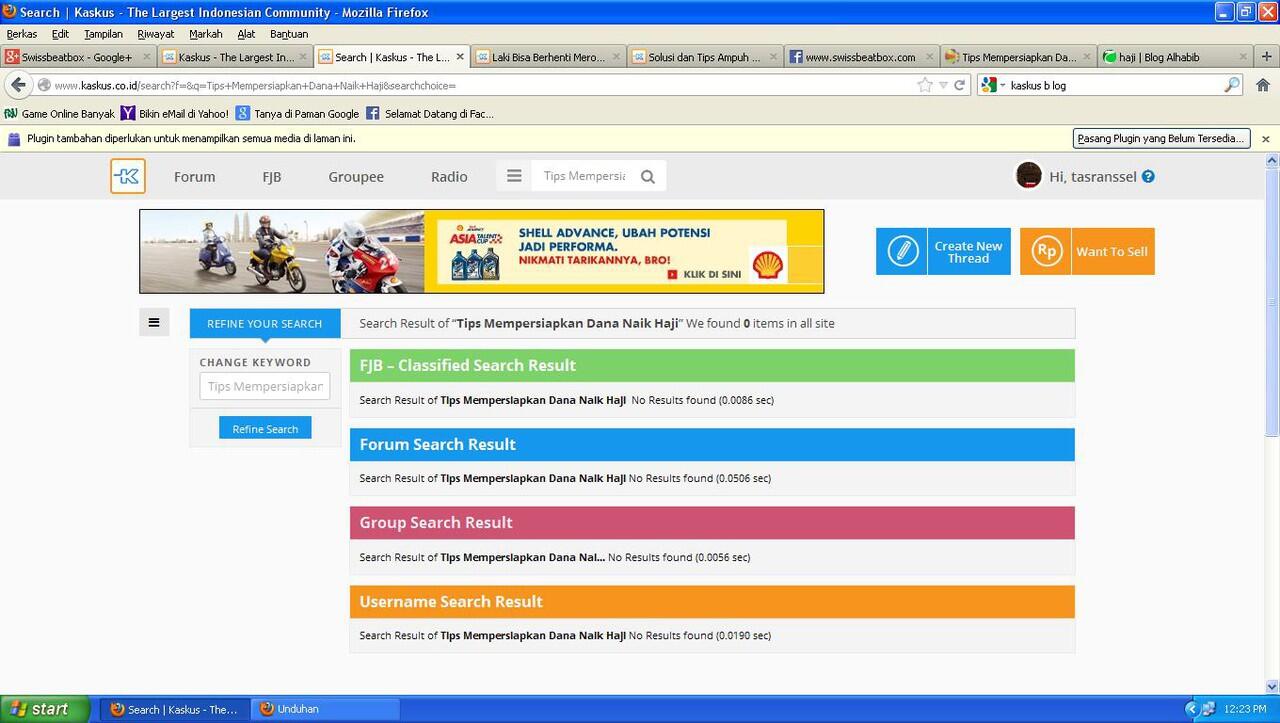The height and width of the screenshot is (723, 1280).
Task: Click the search magnifier icon in Kaskus header
Action: click(648, 177)
